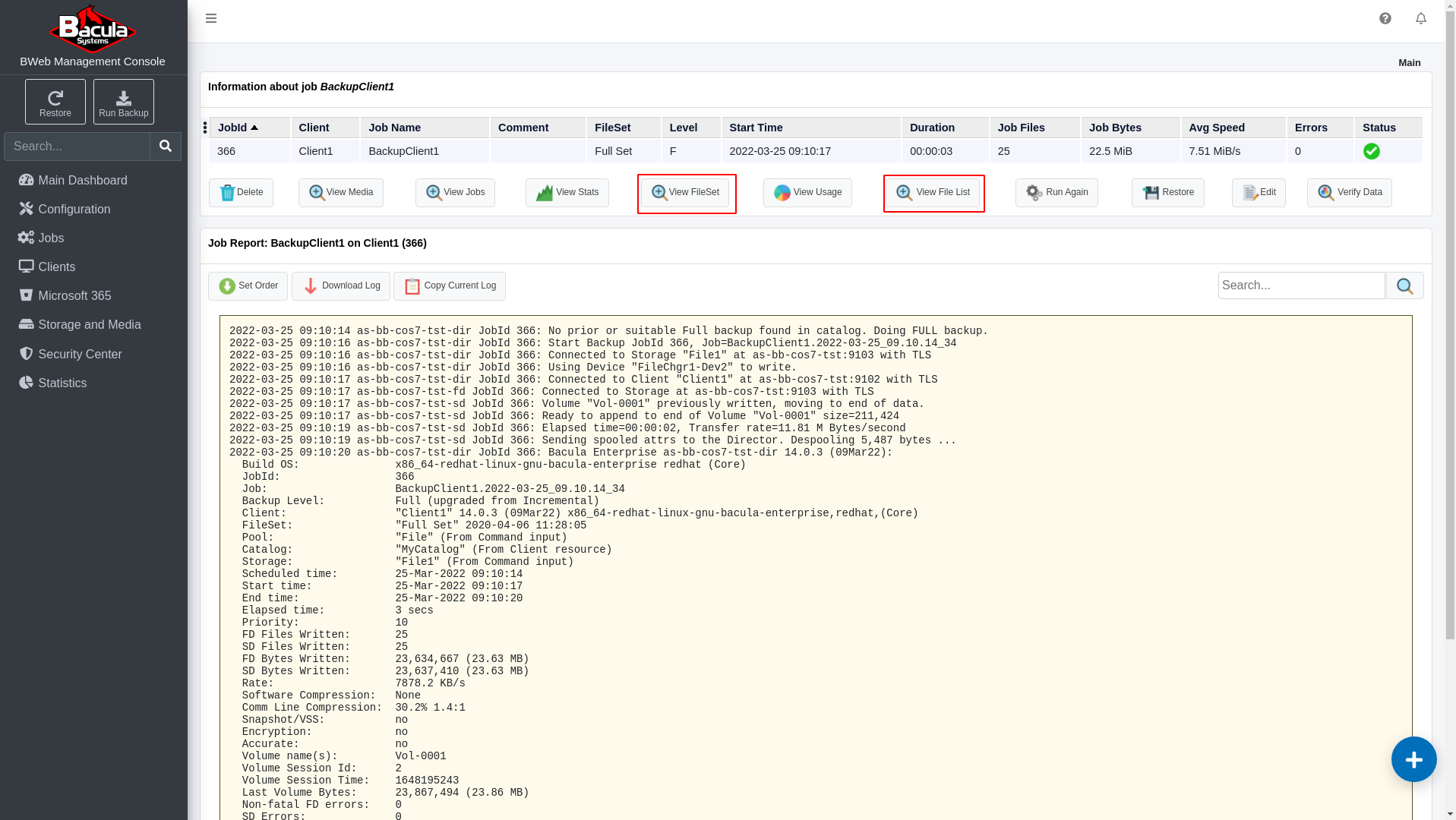
Task: Open View Stats chart button
Action: (x=567, y=193)
